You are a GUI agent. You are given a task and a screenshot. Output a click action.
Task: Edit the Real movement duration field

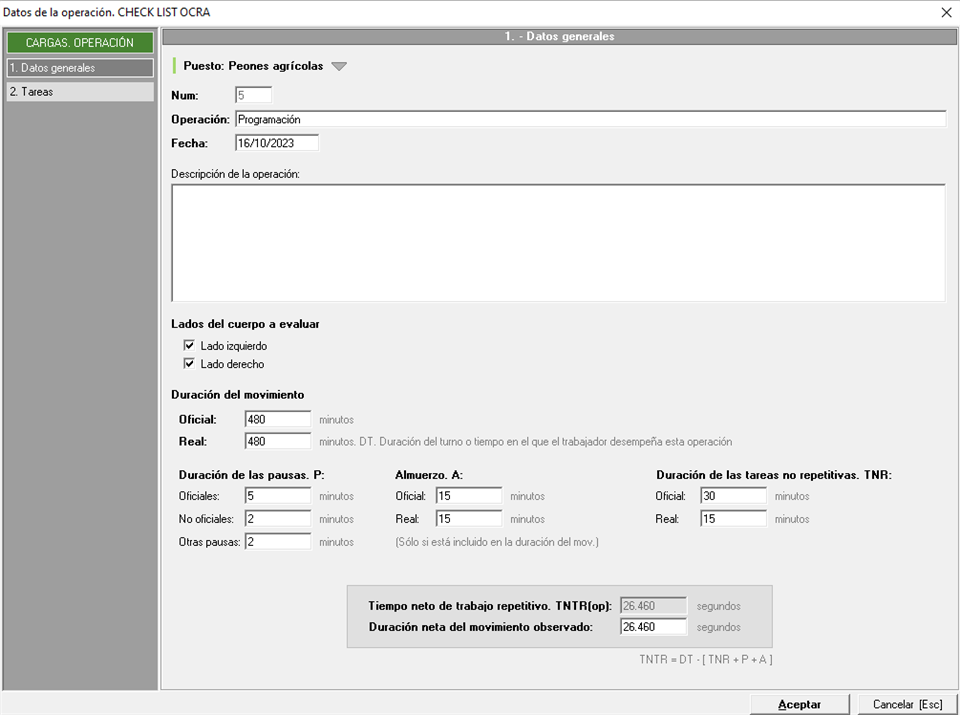click(x=277, y=441)
